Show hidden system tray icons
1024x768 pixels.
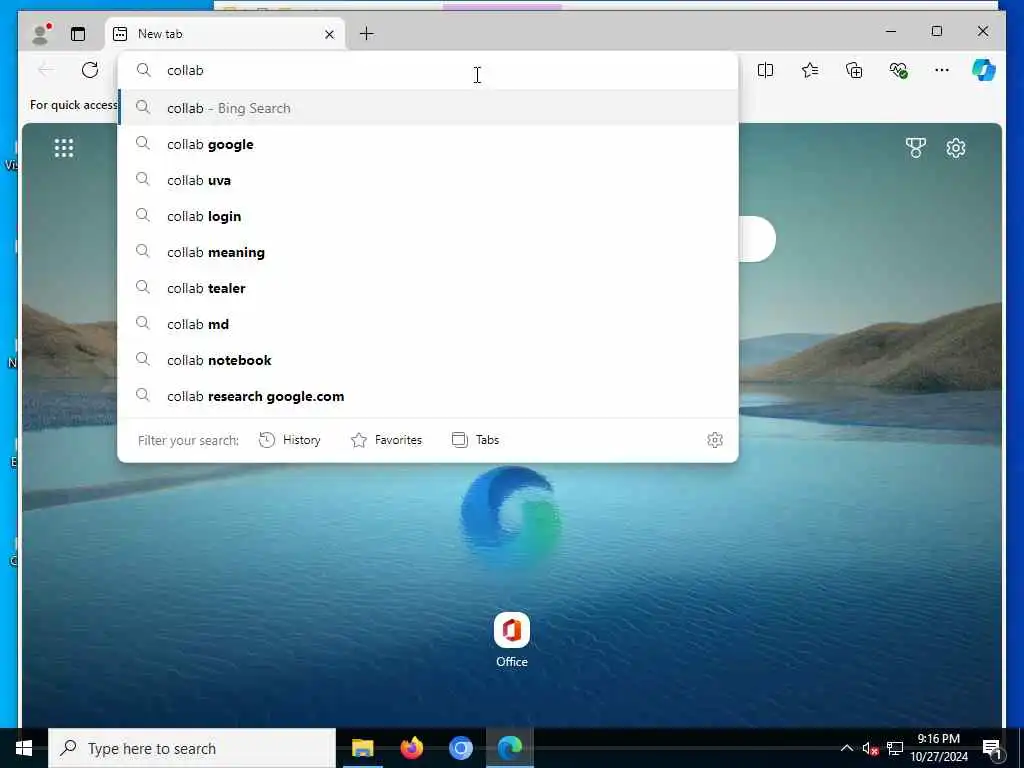click(x=846, y=748)
